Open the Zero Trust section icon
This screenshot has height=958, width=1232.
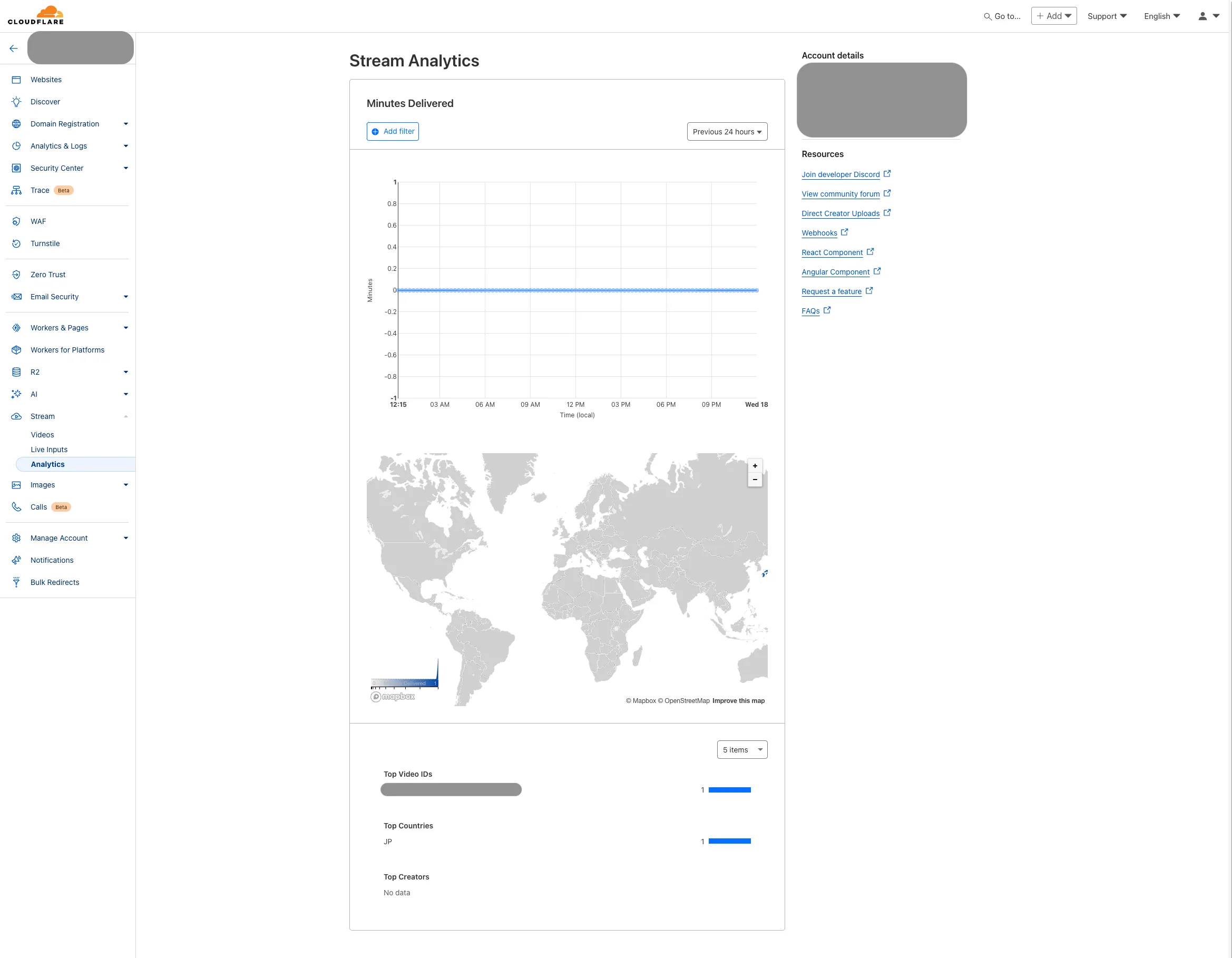point(16,274)
